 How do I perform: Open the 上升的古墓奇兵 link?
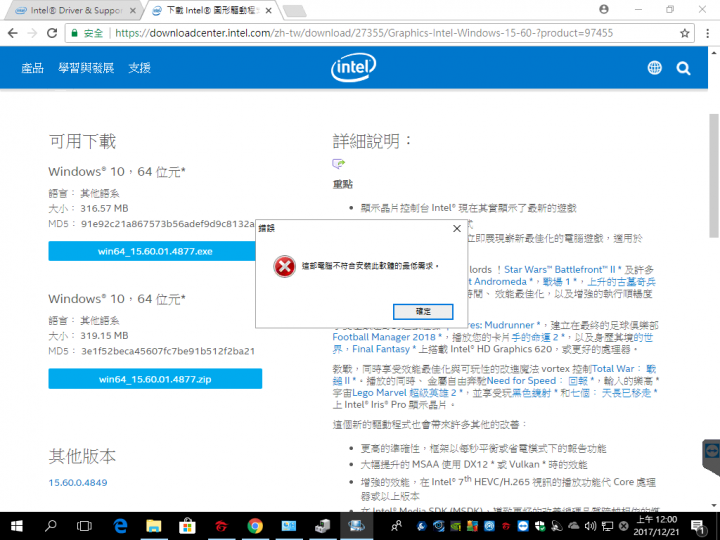click(621, 282)
